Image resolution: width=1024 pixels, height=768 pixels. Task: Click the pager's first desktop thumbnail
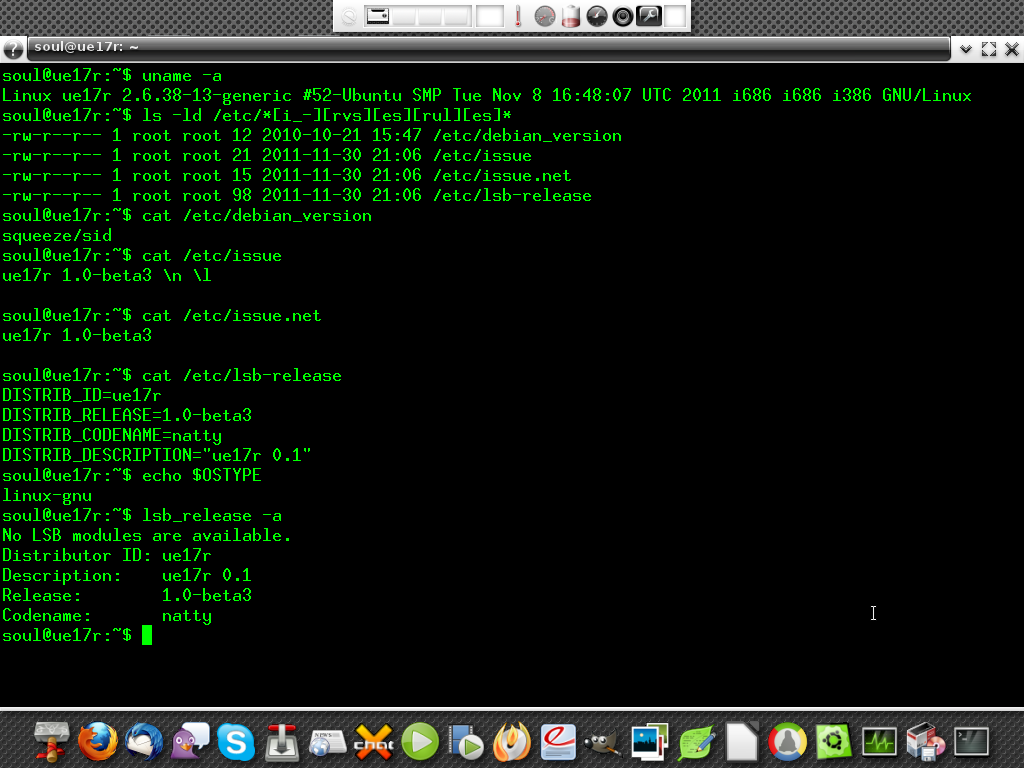377,16
